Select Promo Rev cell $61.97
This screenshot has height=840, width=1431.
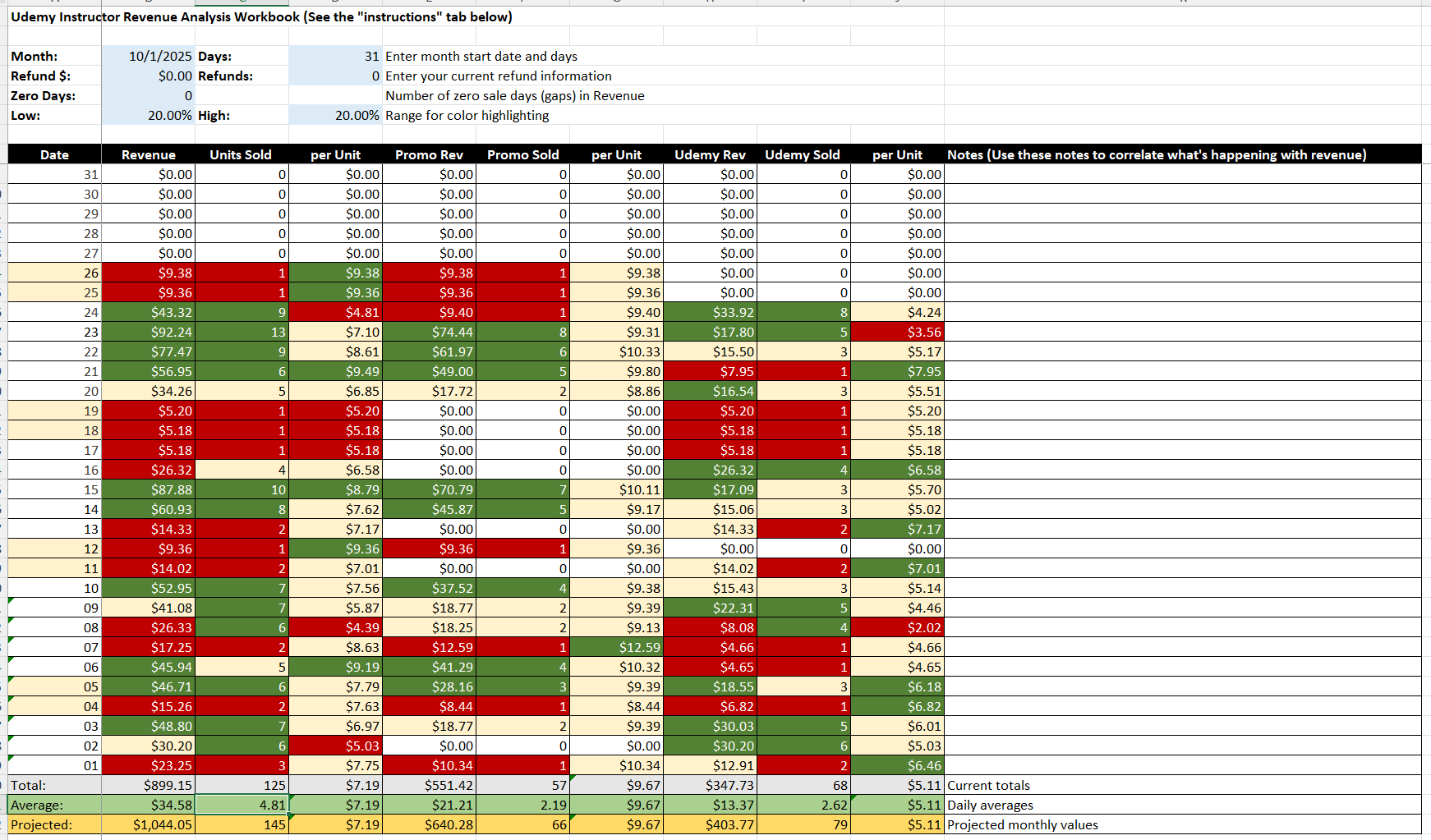429,351
